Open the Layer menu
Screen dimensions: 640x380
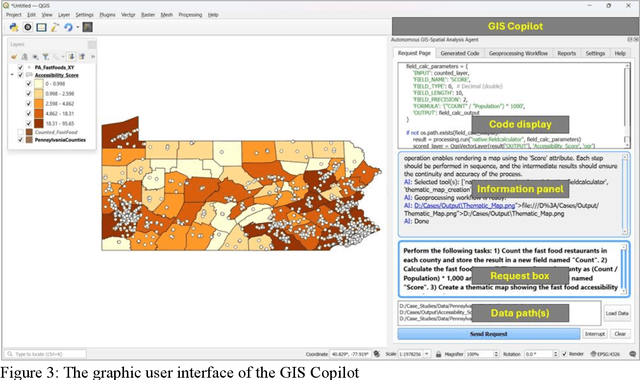(x=64, y=15)
